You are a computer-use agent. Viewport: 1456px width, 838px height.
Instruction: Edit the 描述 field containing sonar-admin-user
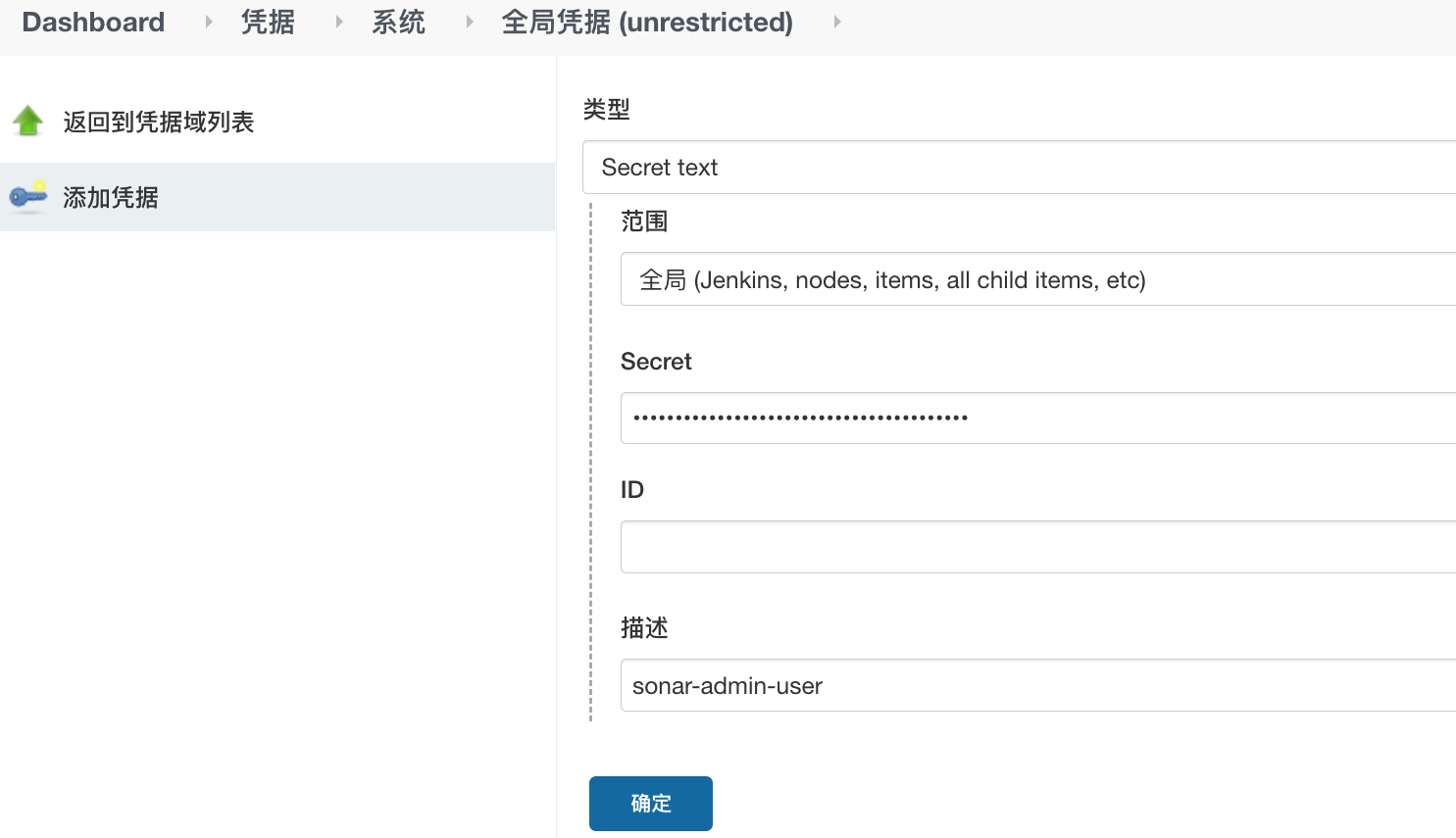(1038, 685)
